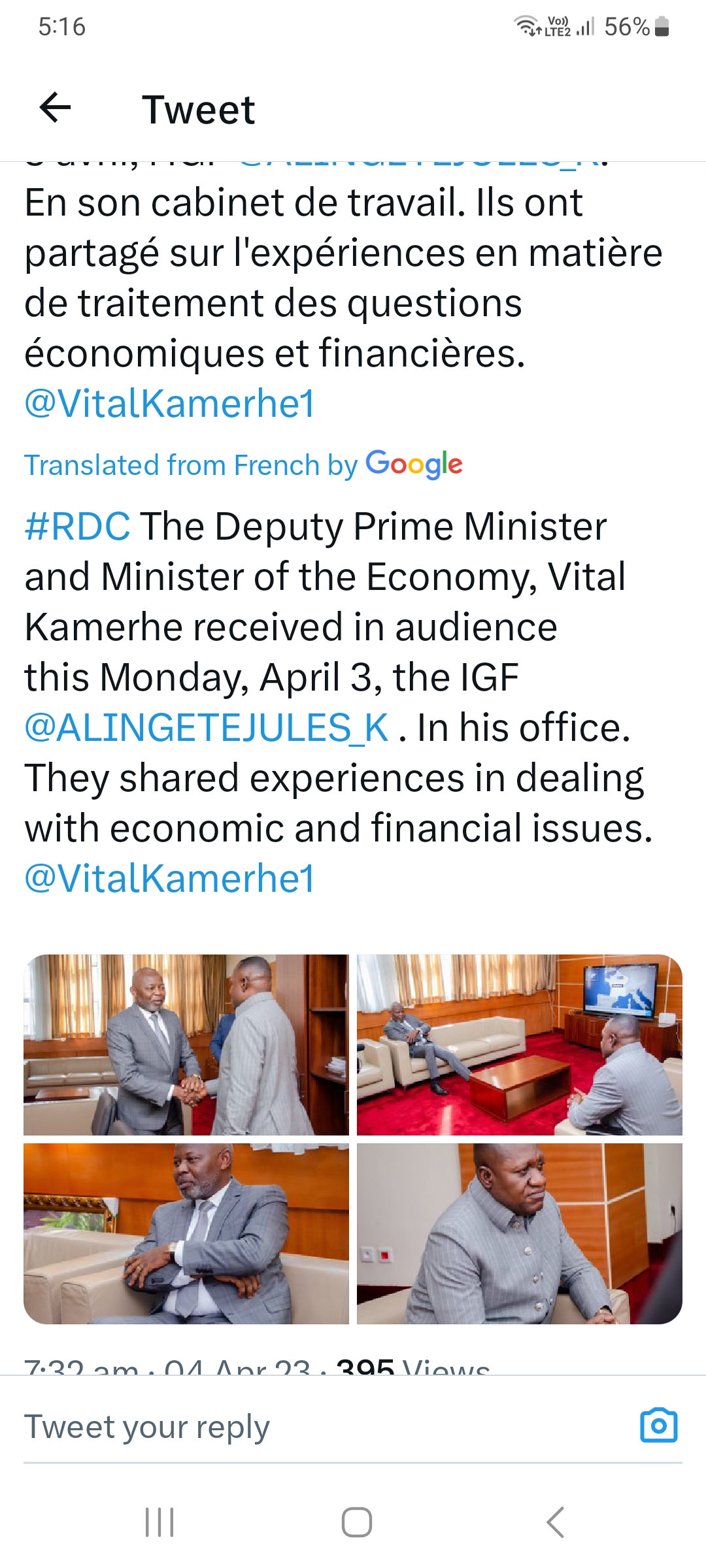Tap the camera icon in reply bar
706x1568 pixels.
coord(658,1425)
